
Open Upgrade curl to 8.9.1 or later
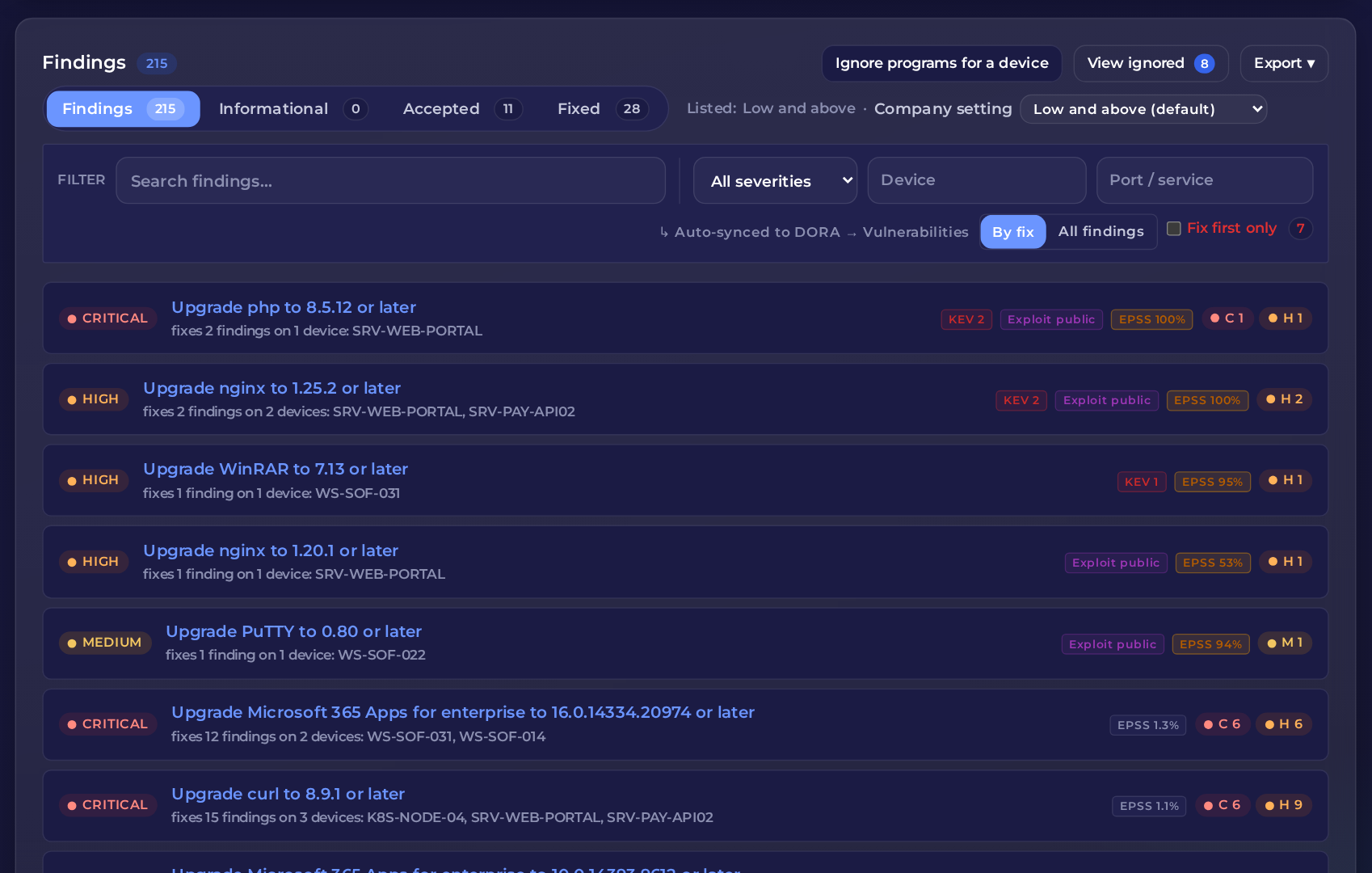288,794
